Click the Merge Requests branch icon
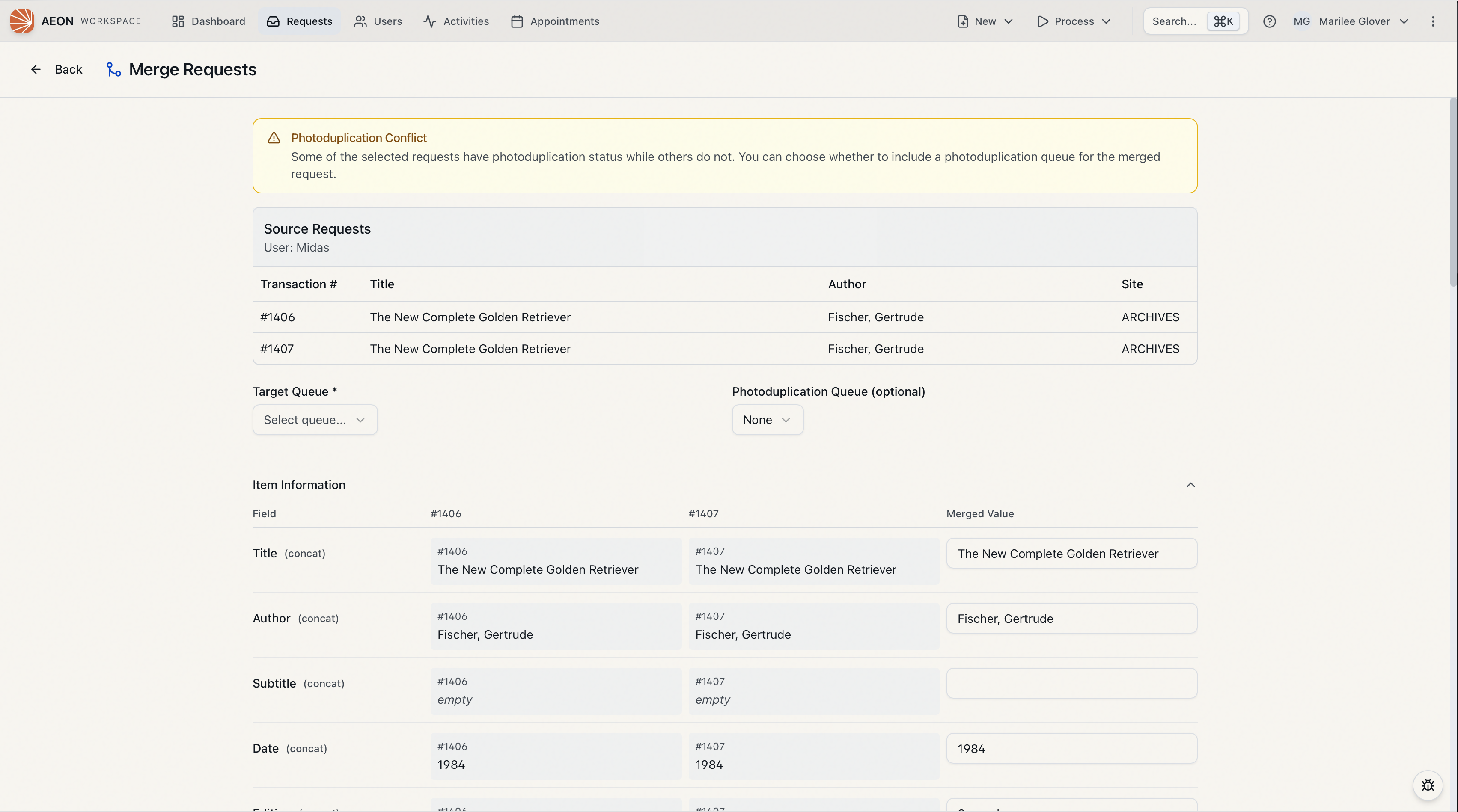The image size is (1458, 812). point(114,69)
